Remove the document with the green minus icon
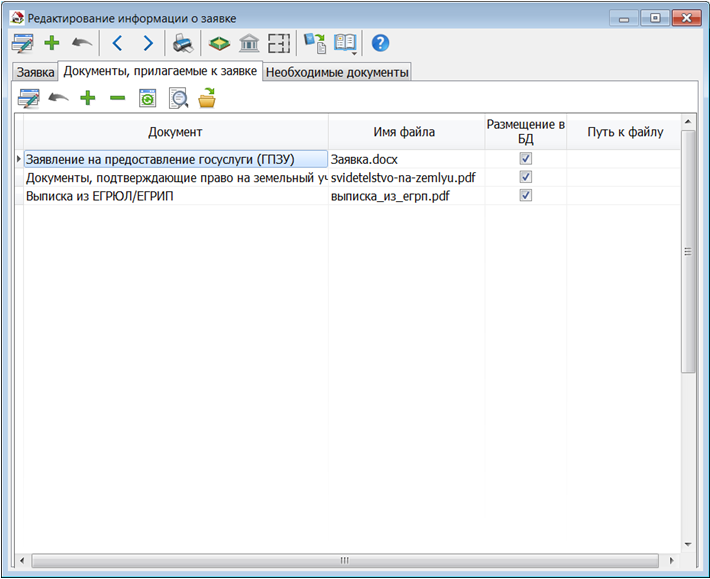The height and width of the screenshot is (579, 710). pyautogui.click(x=117, y=98)
